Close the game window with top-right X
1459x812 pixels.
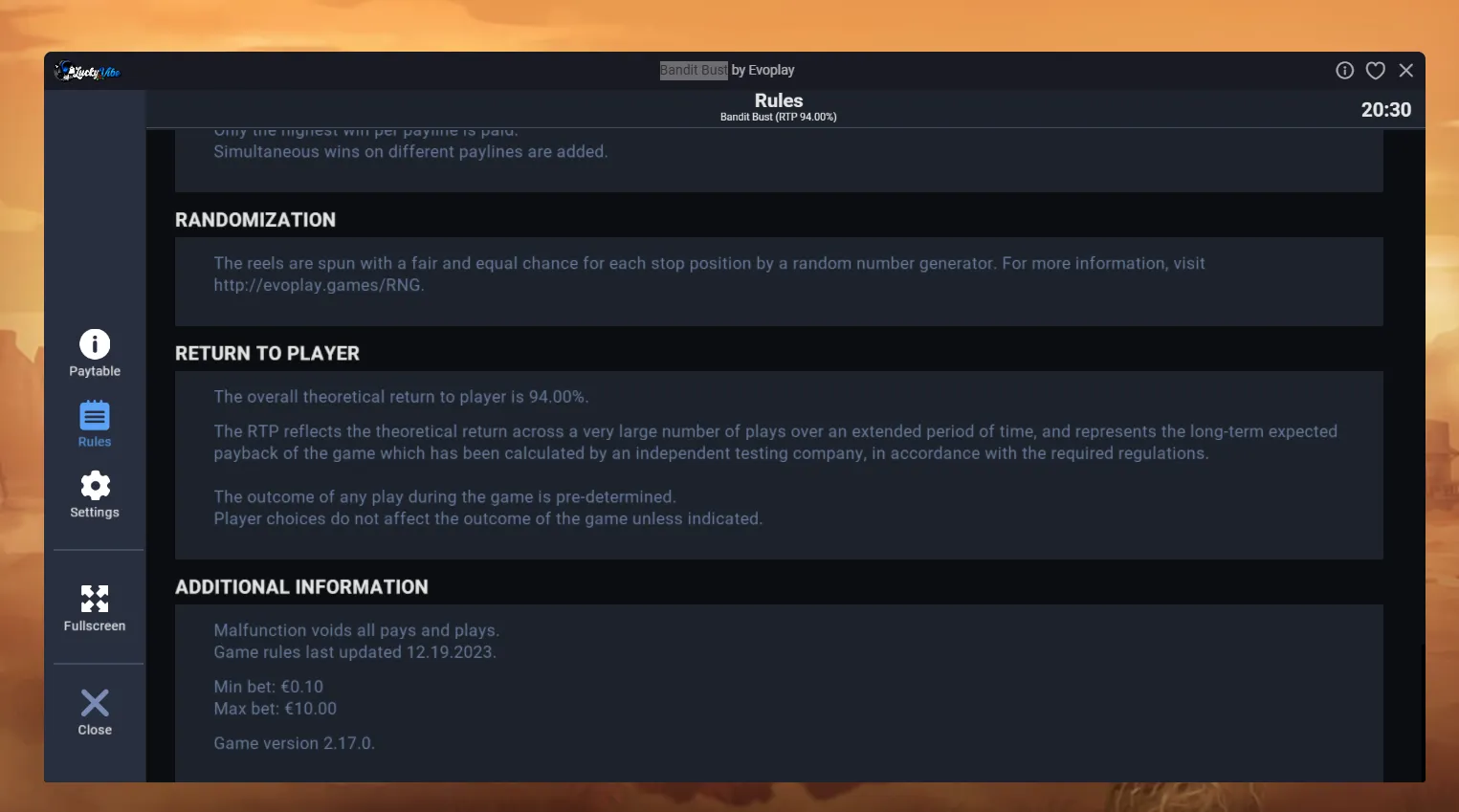point(1406,70)
